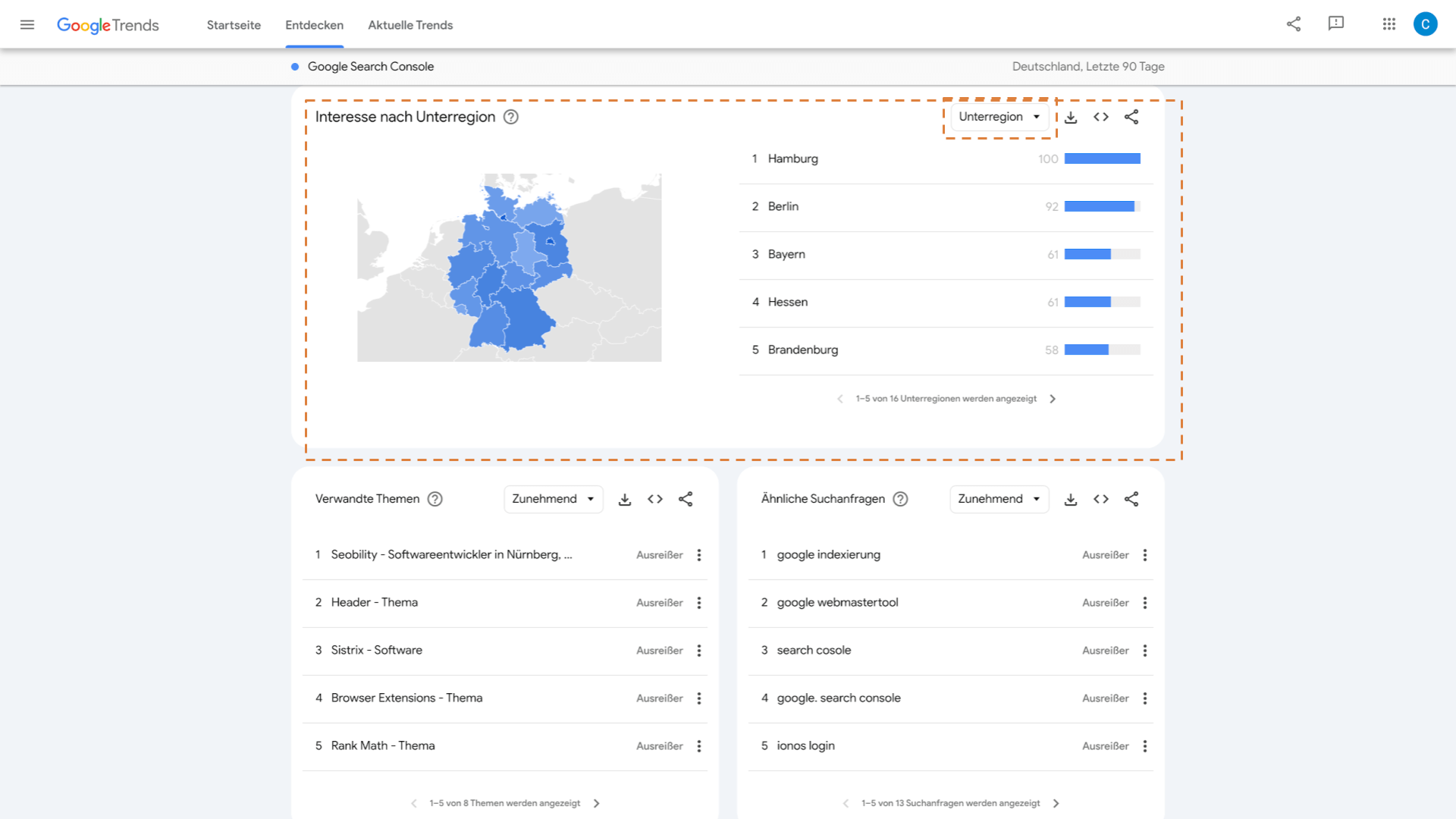The width and height of the screenshot is (1456, 819).
Task: Open options for google indexierung query
Action: coord(1145,555)
